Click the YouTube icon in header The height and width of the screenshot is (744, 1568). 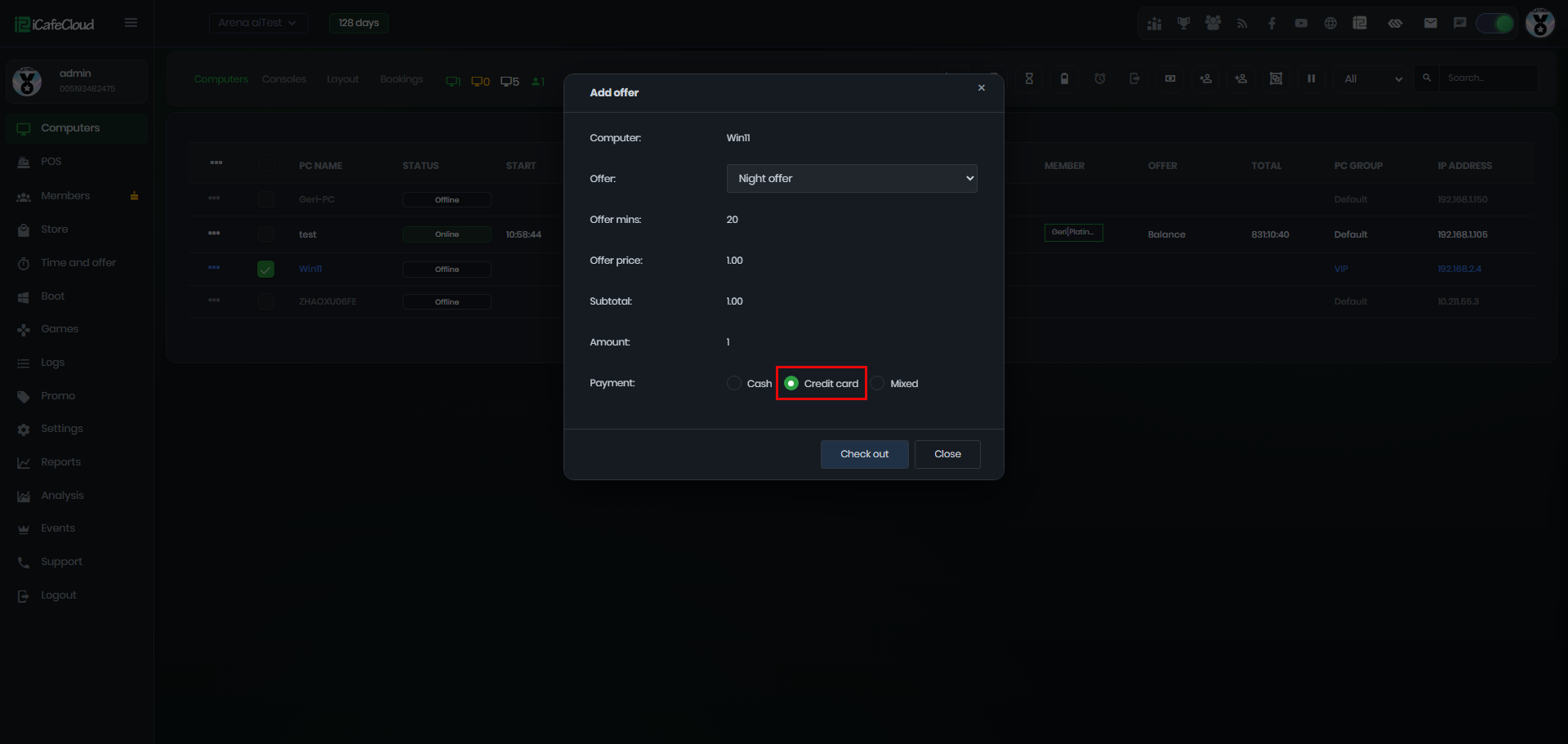(x=1301, y=23)
